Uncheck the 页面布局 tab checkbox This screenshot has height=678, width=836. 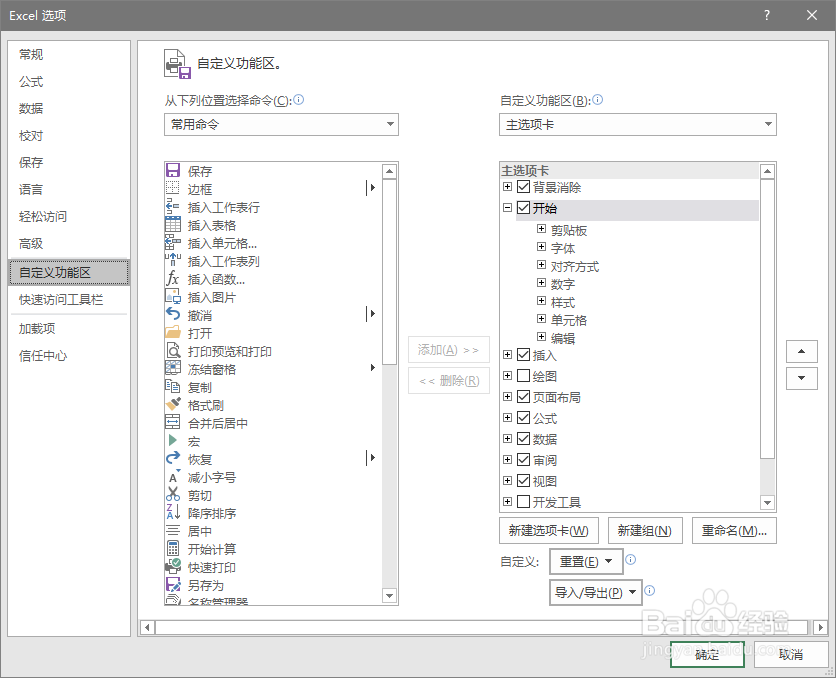[x=524, y=397]
